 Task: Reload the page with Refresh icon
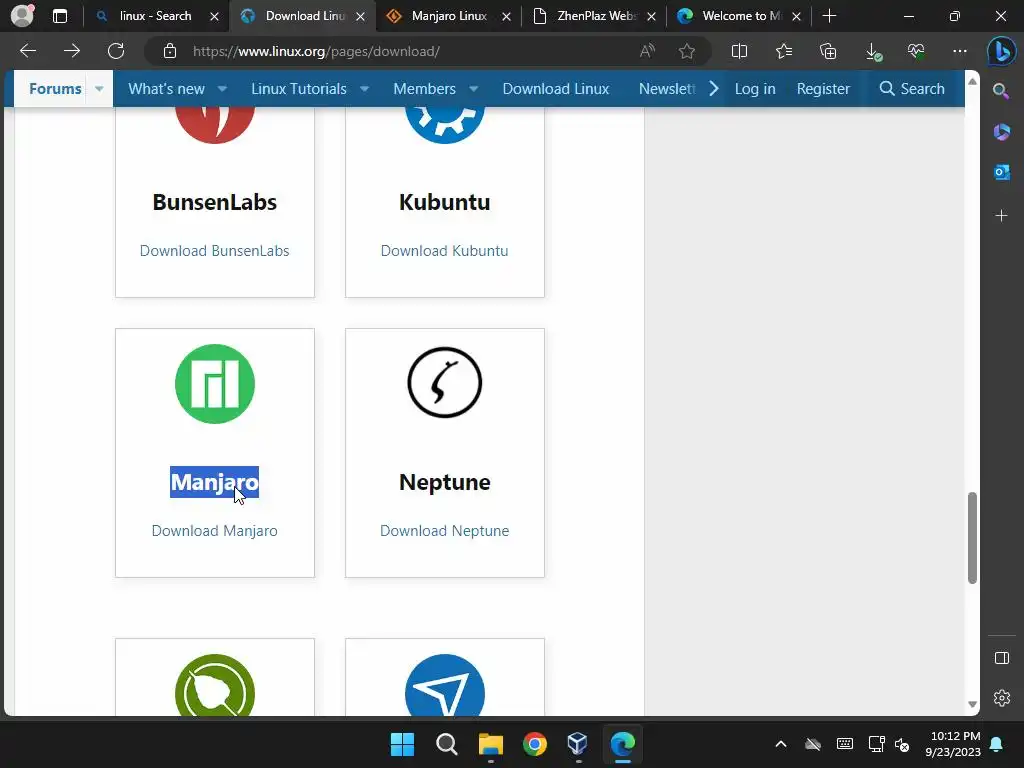point(116,51)
